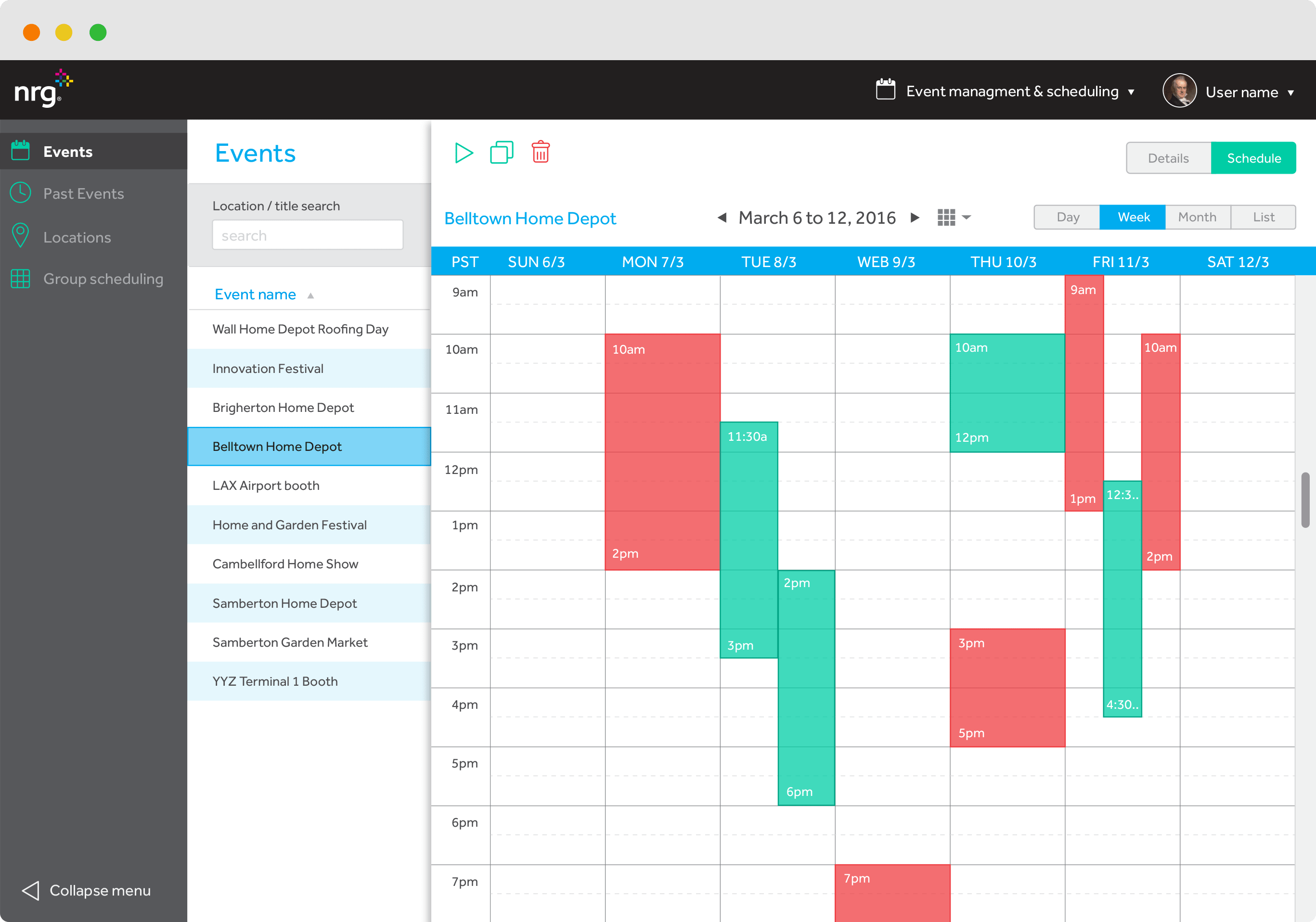Click Thursday 3pm to 5pm red block
The height and width of the screenshot is (922, 1316).
[x=1007, y=688]
